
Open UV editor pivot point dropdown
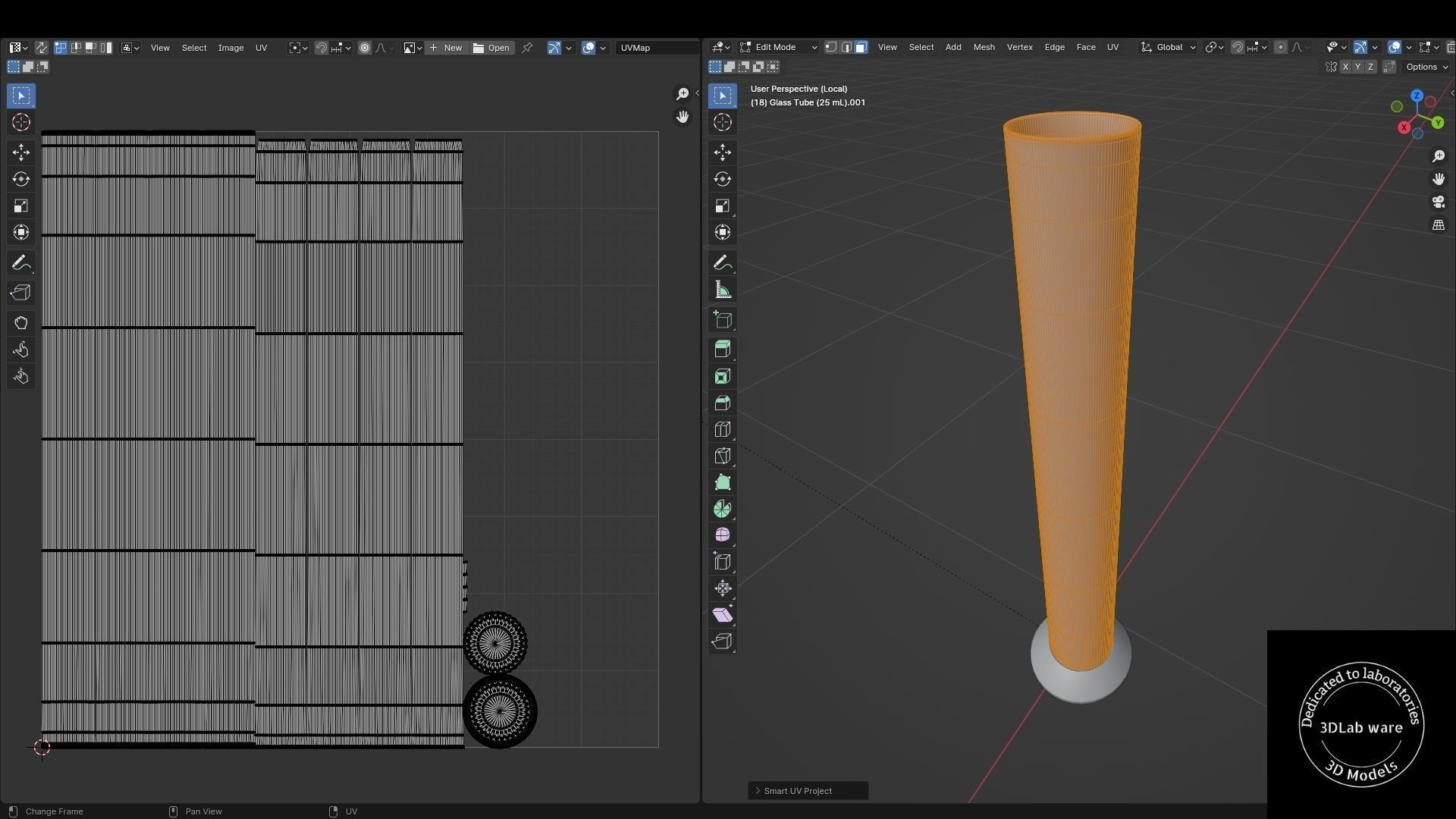(x=298, y=48)
